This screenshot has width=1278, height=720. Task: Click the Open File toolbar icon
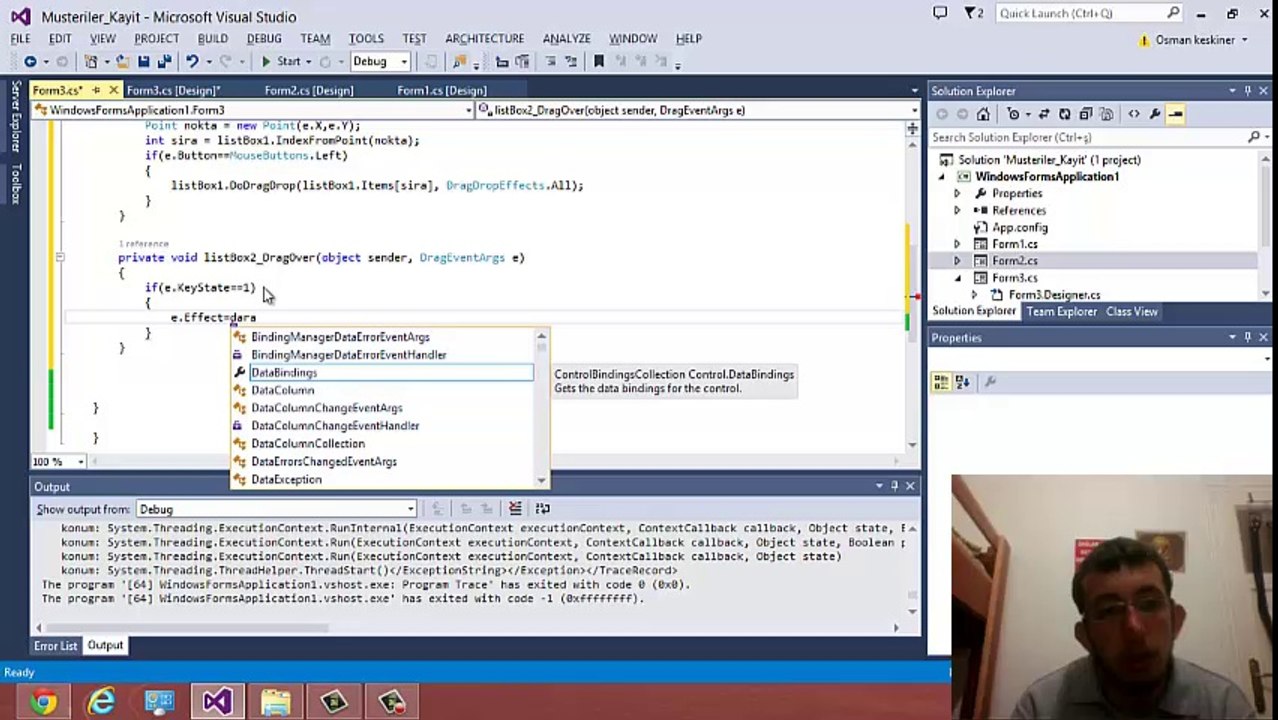coord(124,62)
